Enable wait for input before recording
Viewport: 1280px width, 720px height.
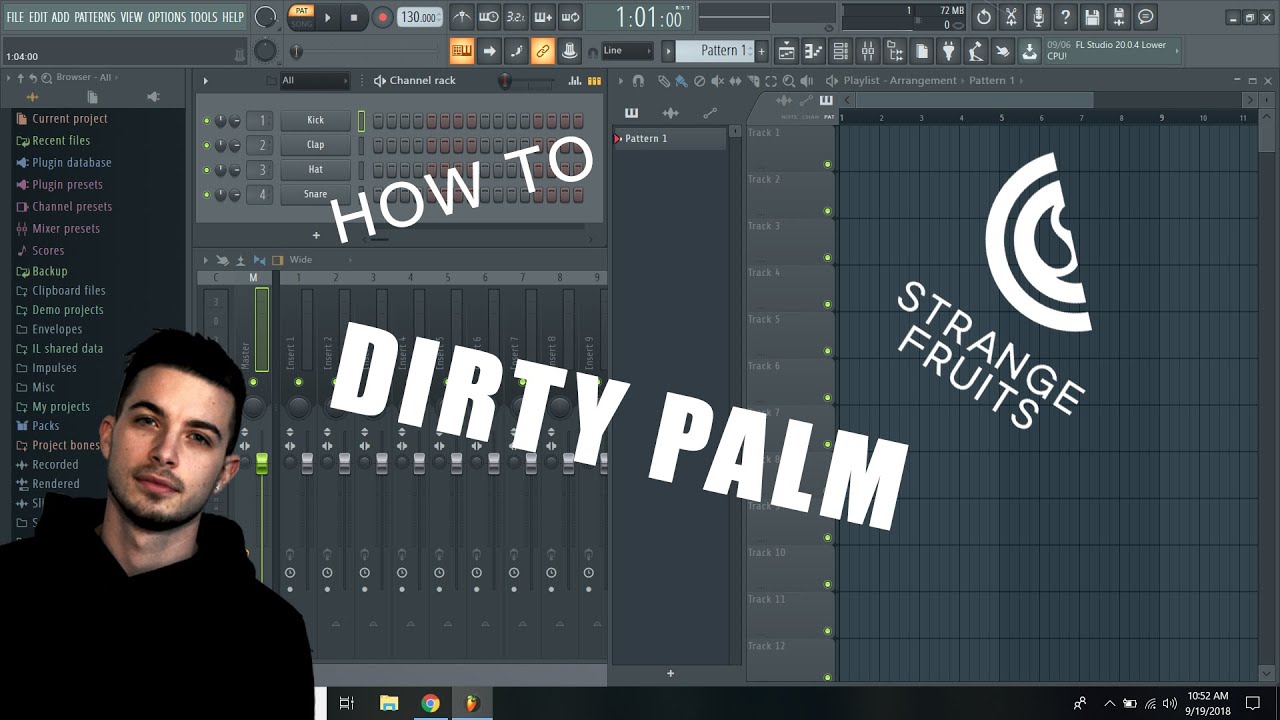click(x=488, y=17)
